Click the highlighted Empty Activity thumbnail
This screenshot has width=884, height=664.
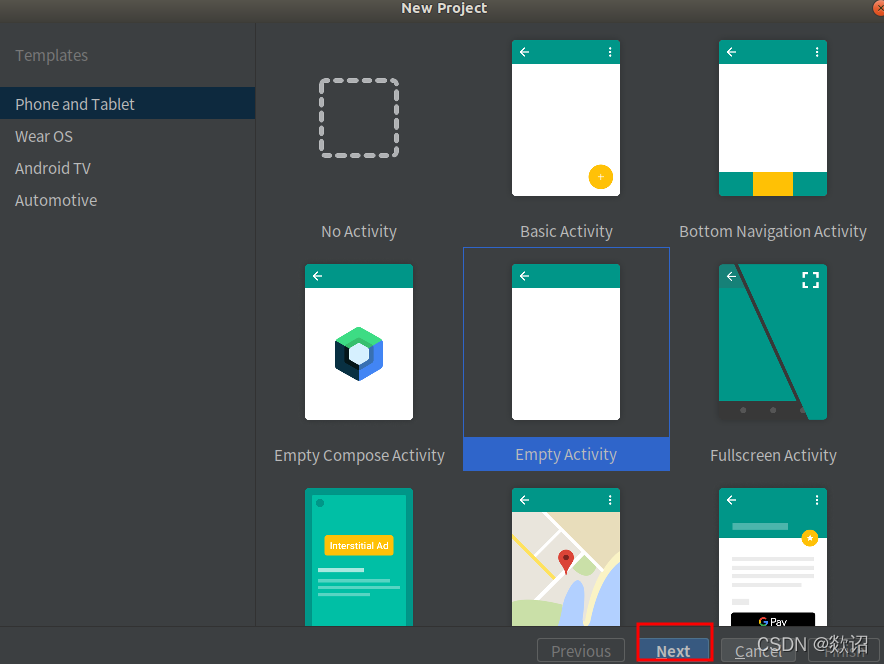[566, 342]
